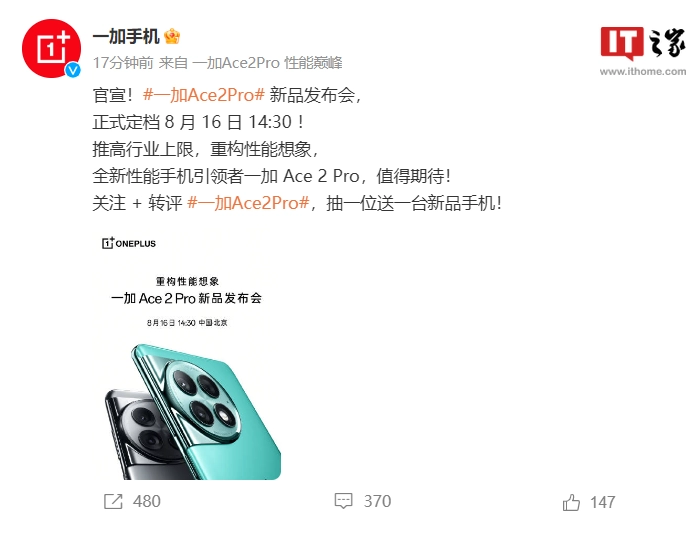
Task: Click the comment count 370
Action: coord(377,501)
